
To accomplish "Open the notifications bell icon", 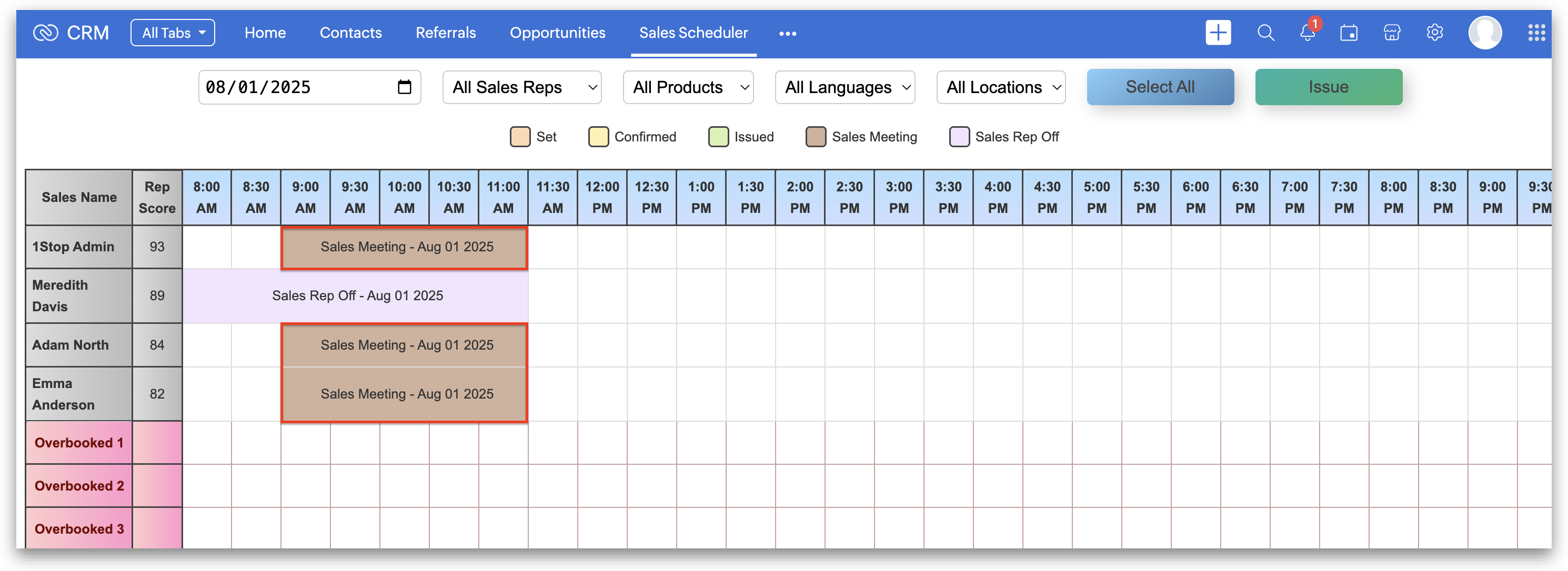I will [1307, 33].
